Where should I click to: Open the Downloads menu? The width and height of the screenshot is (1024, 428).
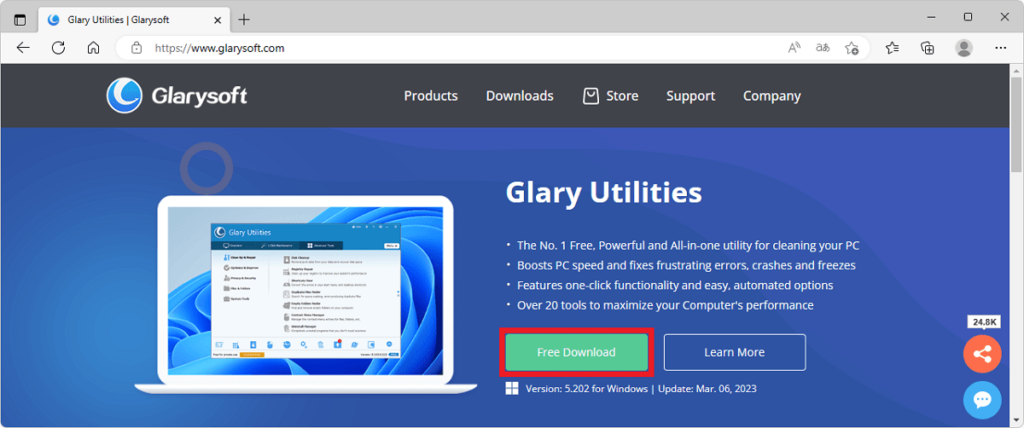coord(520,96)
